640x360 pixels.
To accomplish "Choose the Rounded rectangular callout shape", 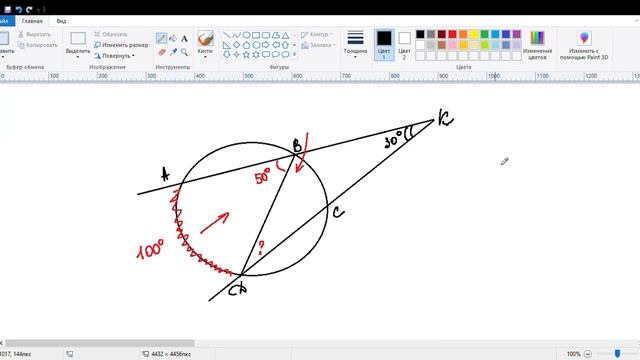I will [266, 54].
